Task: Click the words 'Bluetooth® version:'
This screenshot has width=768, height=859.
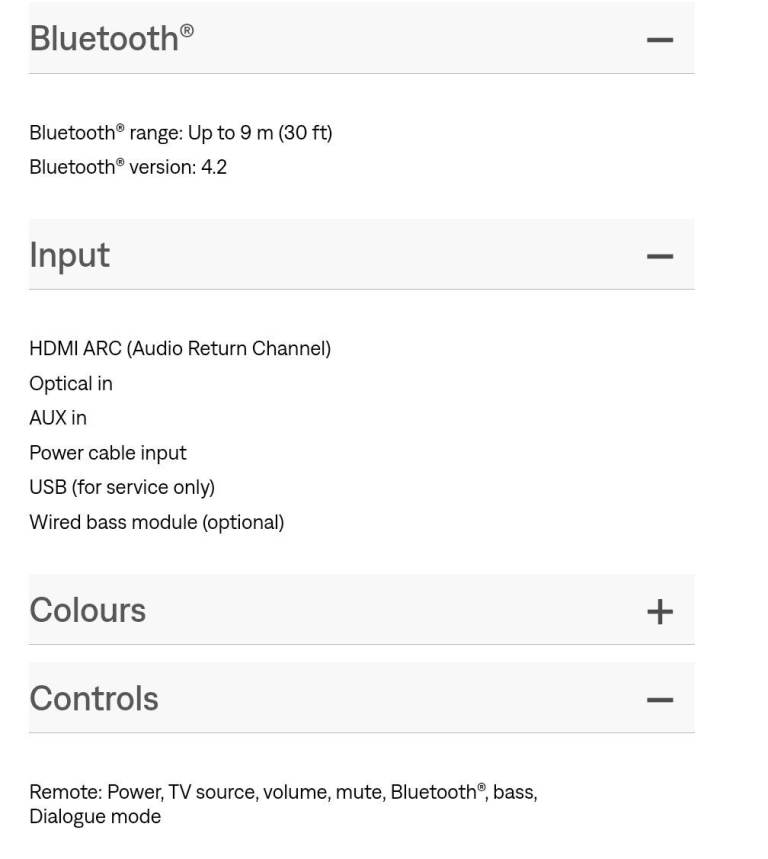Action: (x=112, y=167)
